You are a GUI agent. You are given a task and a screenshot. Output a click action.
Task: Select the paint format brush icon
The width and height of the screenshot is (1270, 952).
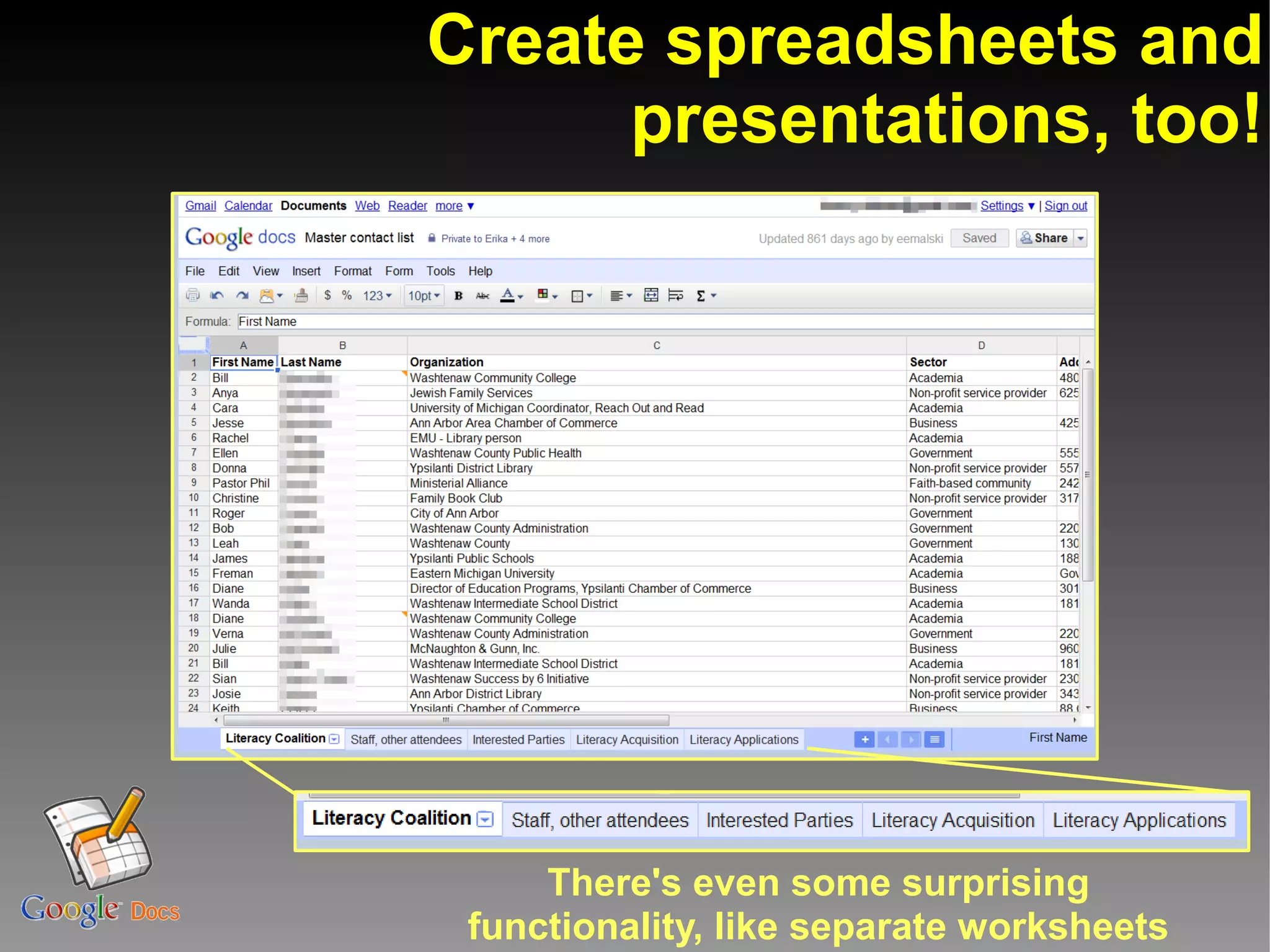[x=301, y=296]
